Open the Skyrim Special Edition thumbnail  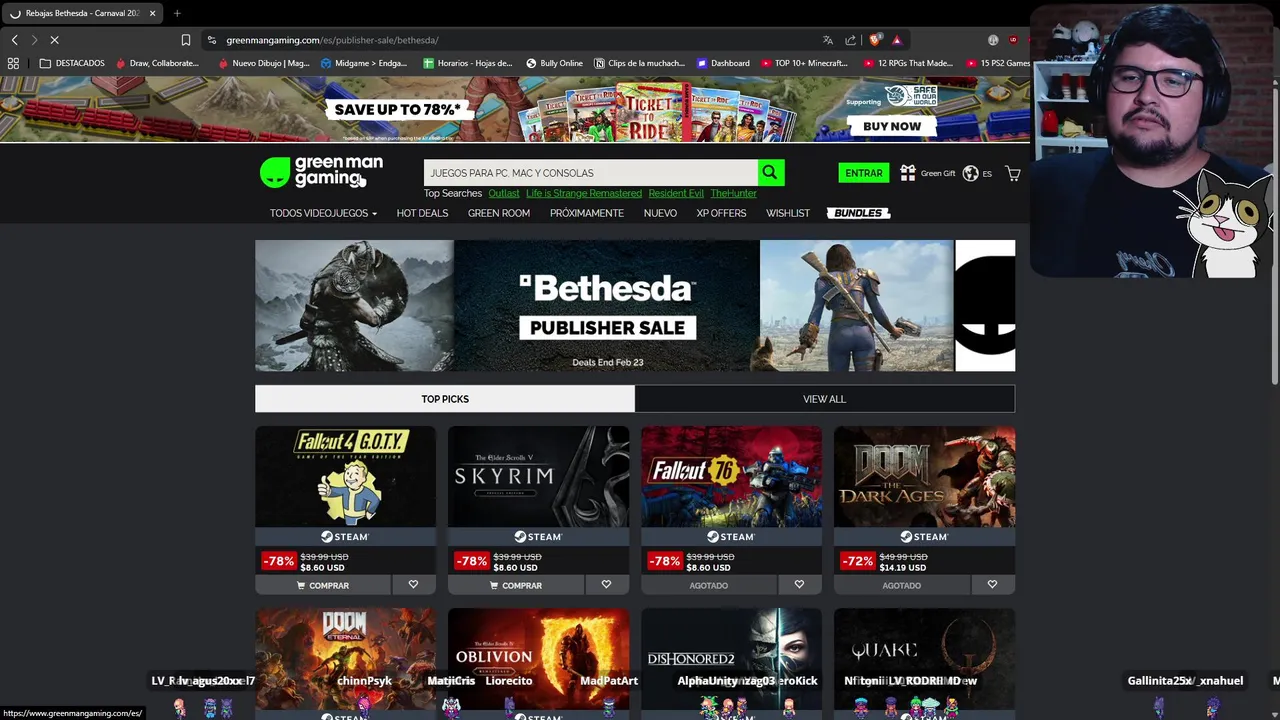point(538,477)
